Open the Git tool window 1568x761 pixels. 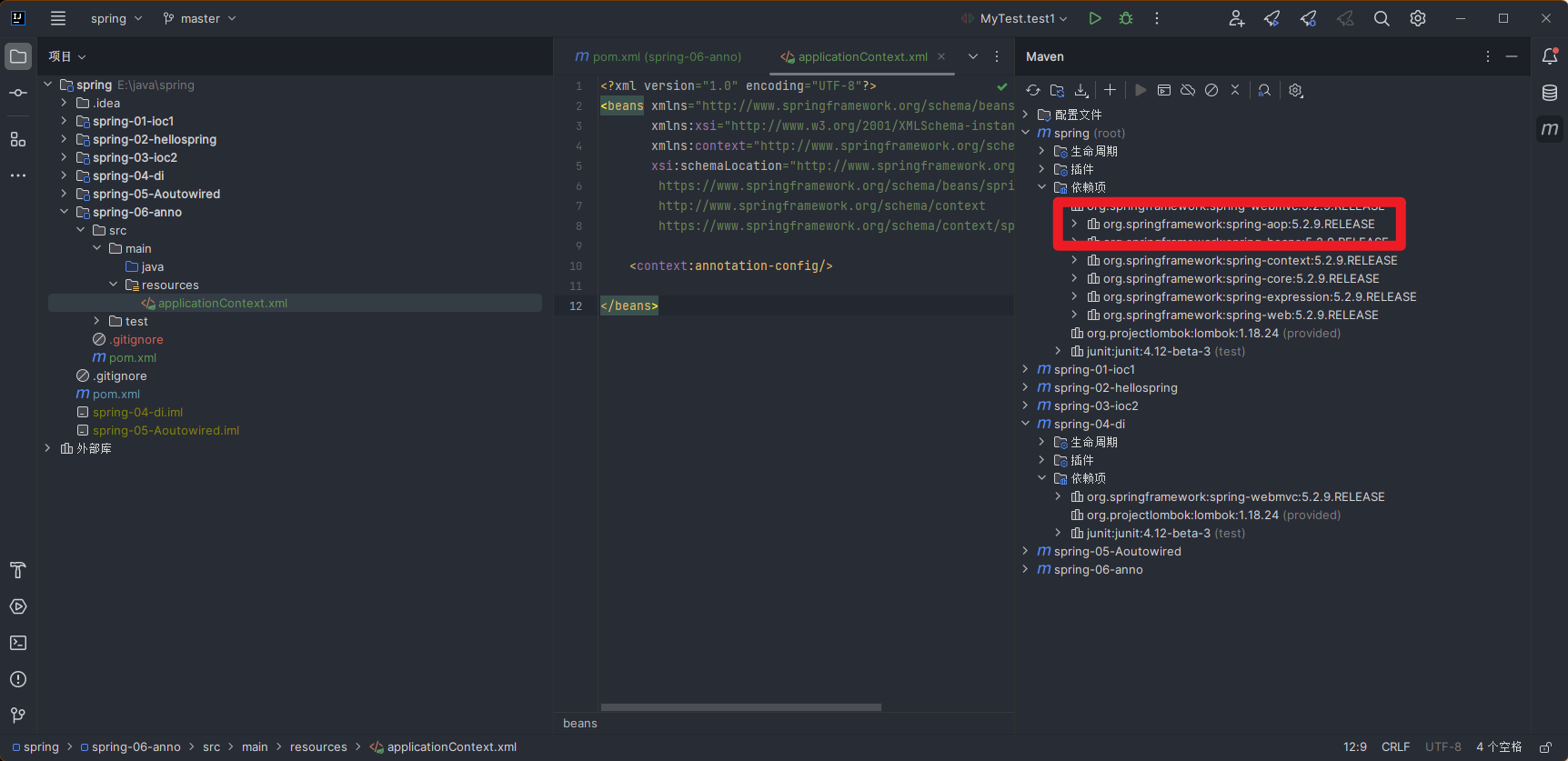pyautogui.click(x=18, y=716)
